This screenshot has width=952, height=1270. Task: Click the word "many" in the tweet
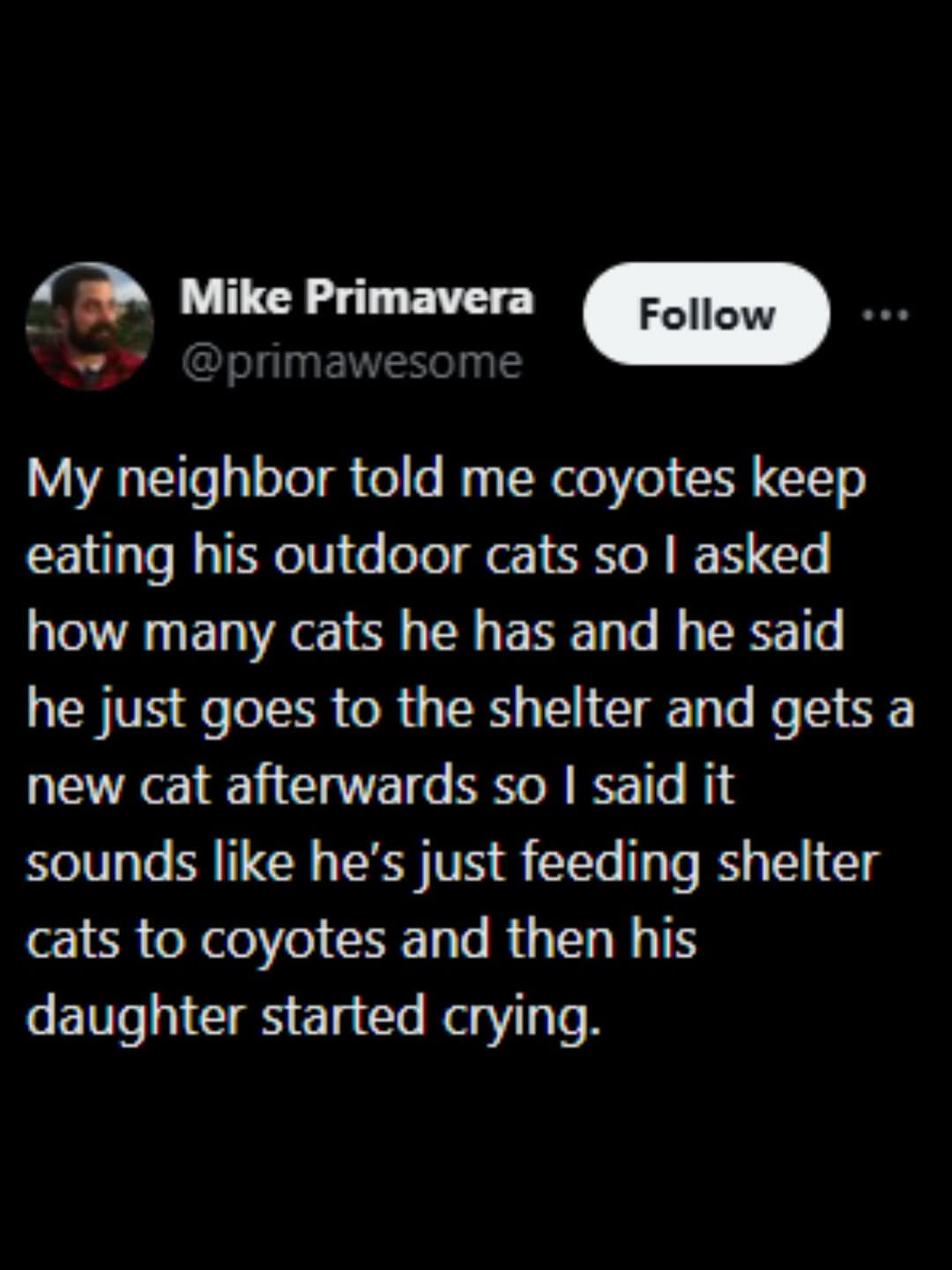point(208,634)
